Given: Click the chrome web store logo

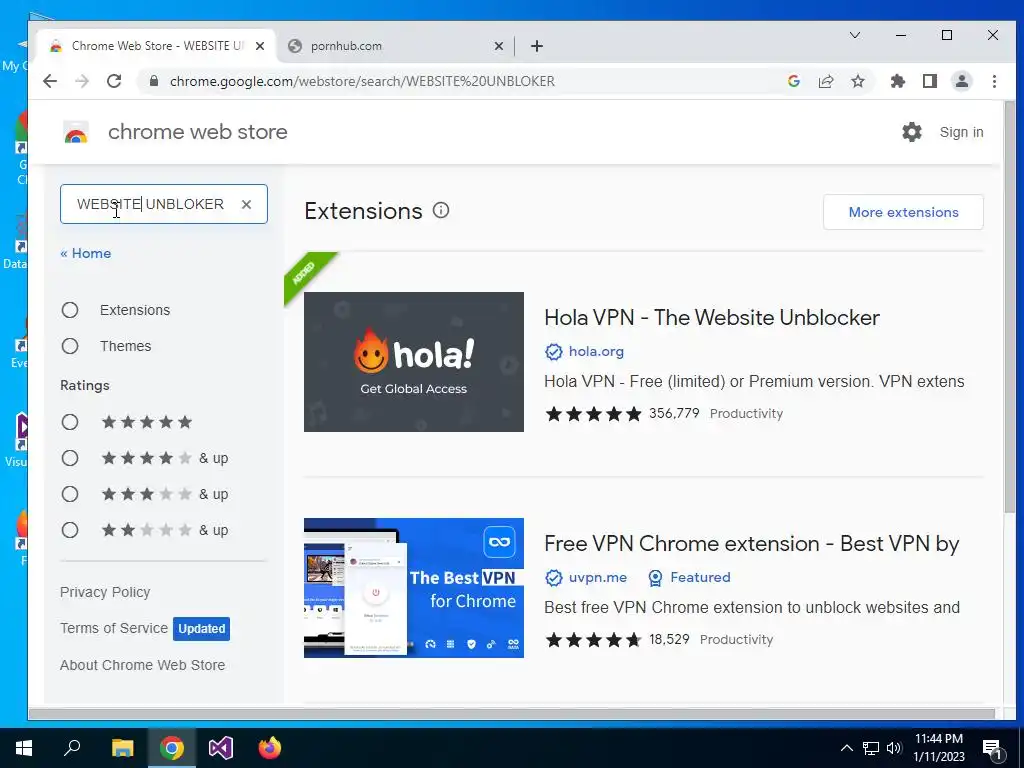Looking at the screenshot, I should pyautogui.click(x=76, y=133).
